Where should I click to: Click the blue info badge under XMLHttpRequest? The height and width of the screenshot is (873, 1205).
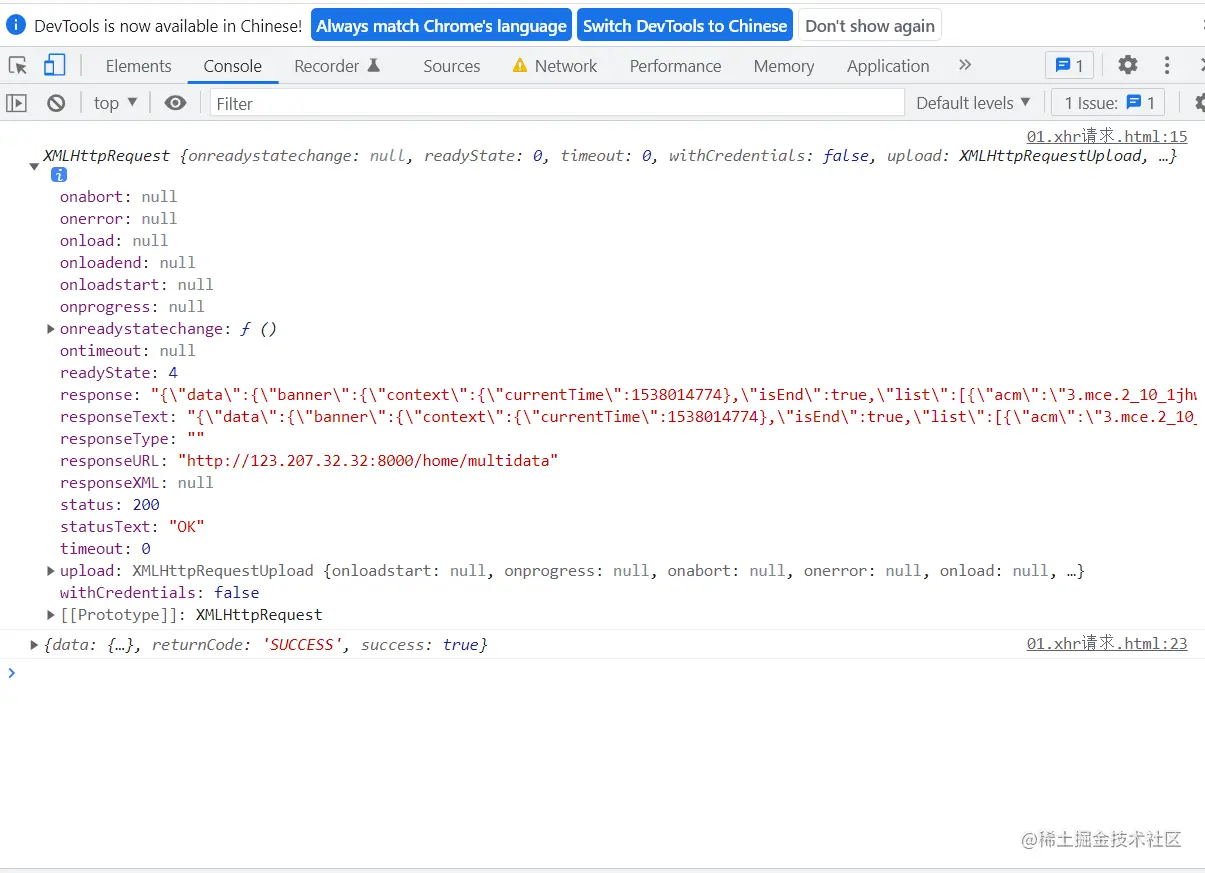coord(59,174)
